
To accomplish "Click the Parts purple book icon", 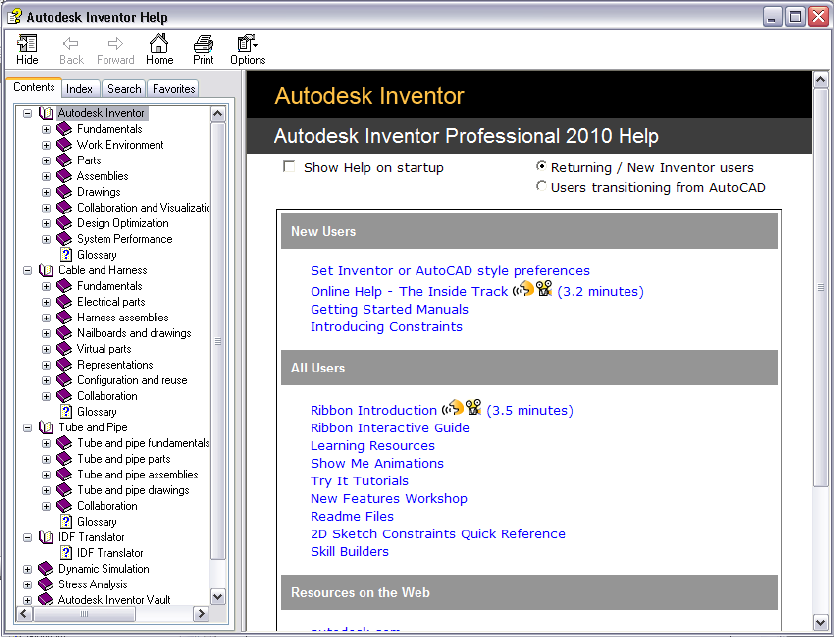I will (64, 160).
